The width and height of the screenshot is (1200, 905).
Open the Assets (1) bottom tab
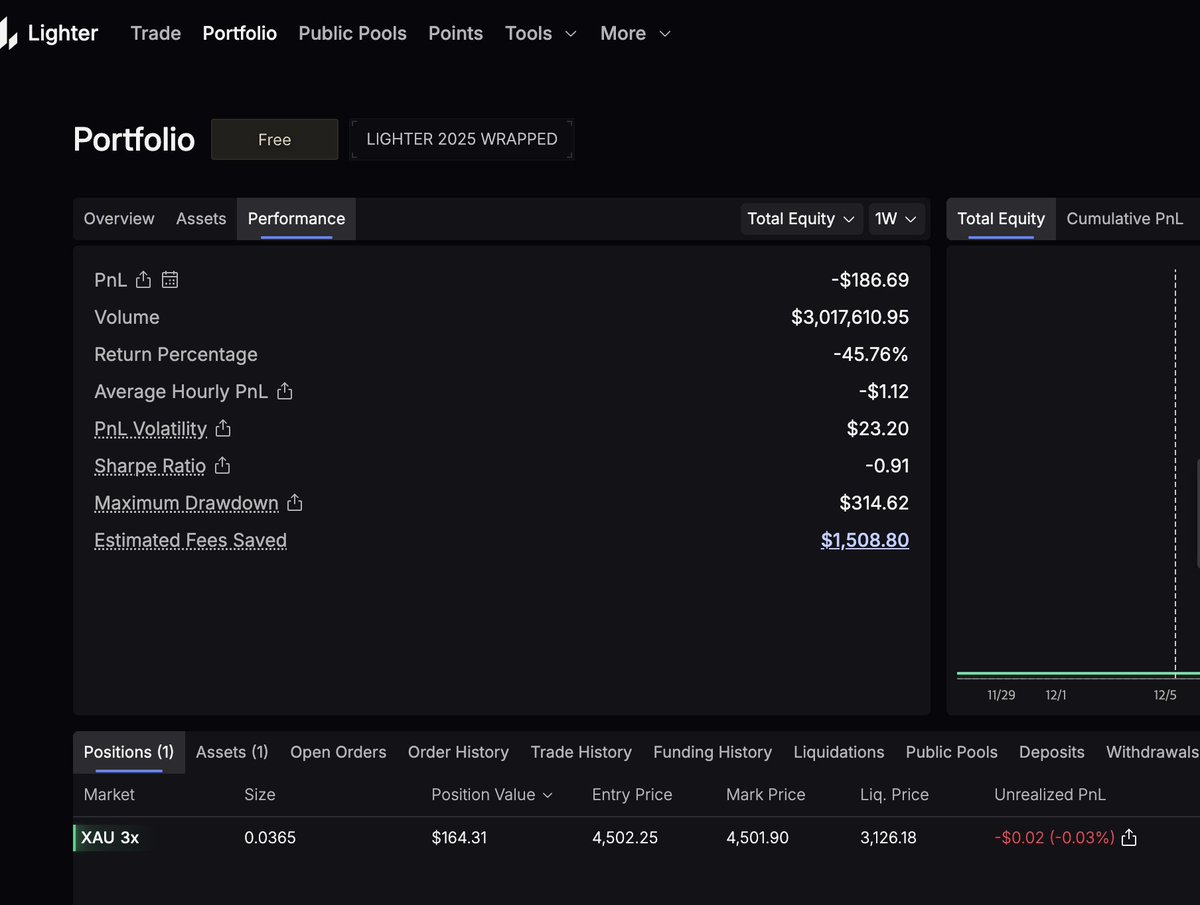click(x=232, y=752)
